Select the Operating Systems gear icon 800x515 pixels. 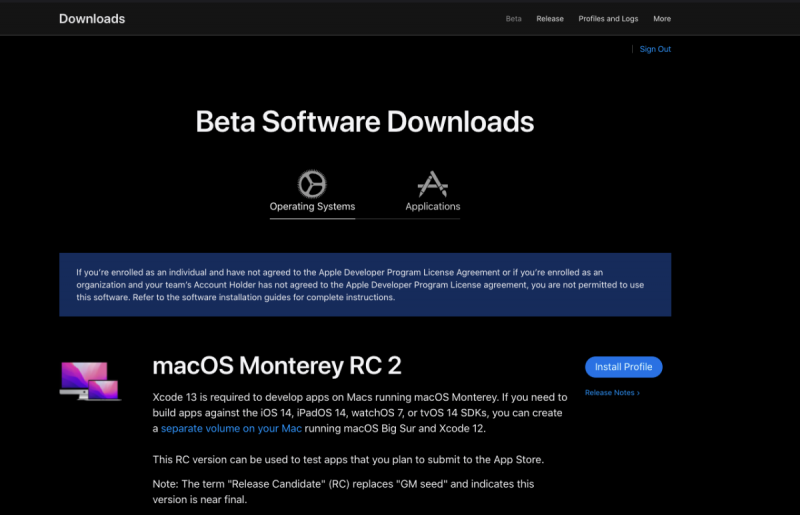click(x=312, y=184)
